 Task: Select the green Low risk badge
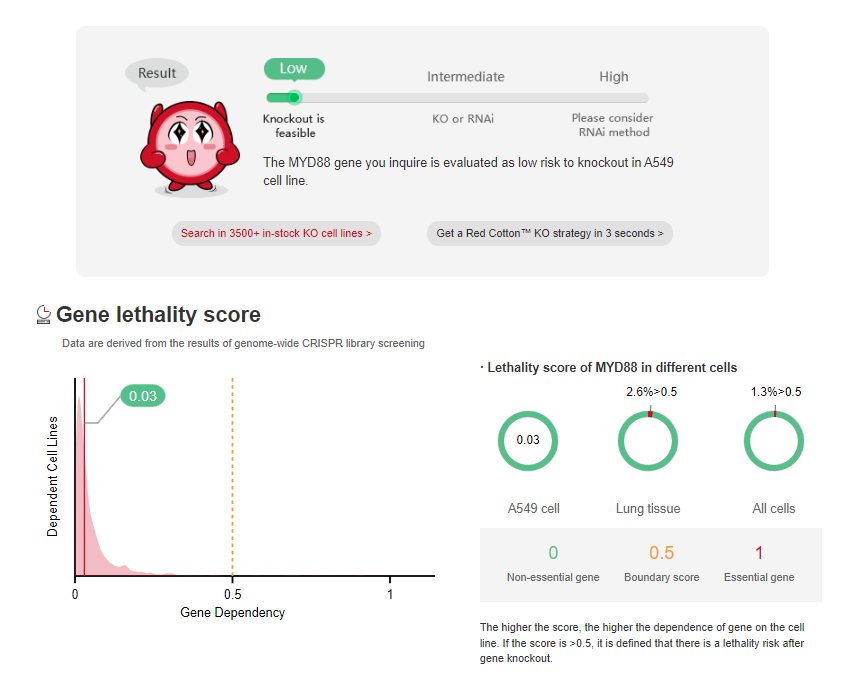click(x=294, y=69)
